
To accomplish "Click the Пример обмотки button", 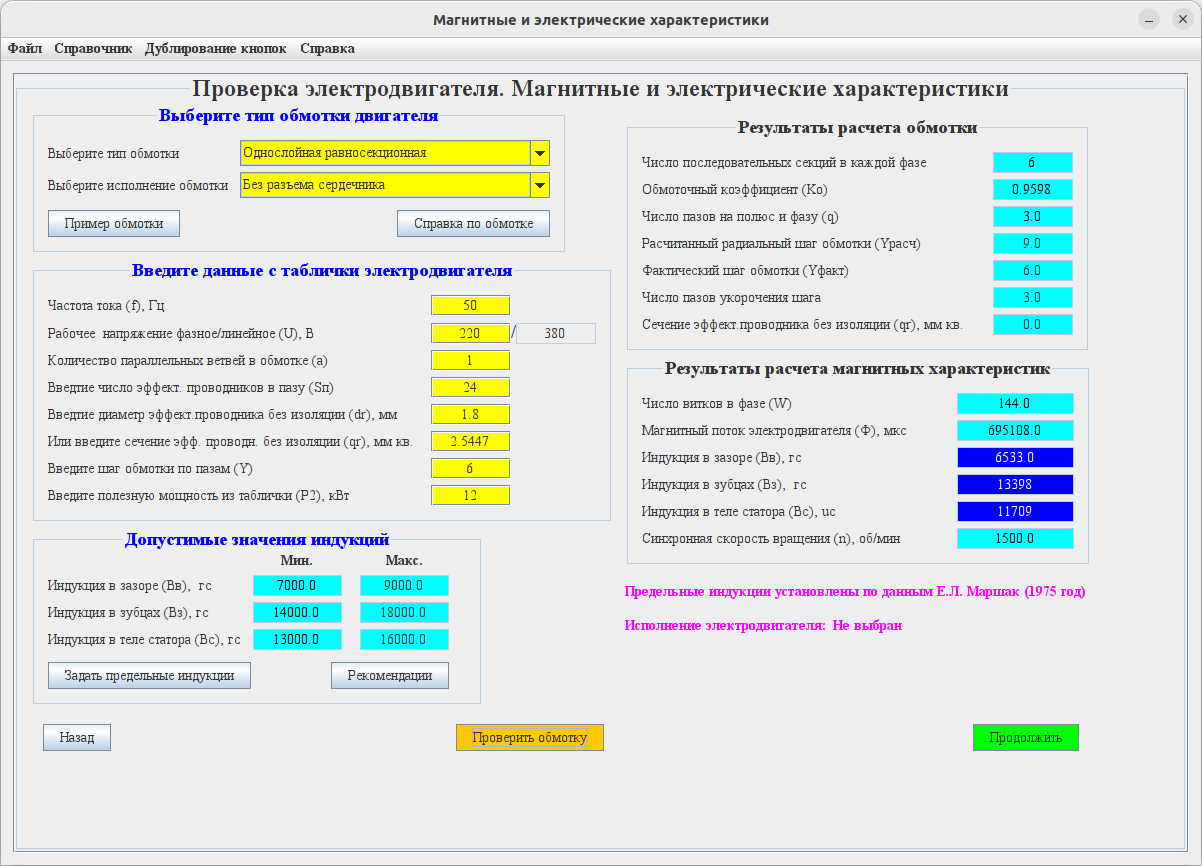I will point(114,223).
